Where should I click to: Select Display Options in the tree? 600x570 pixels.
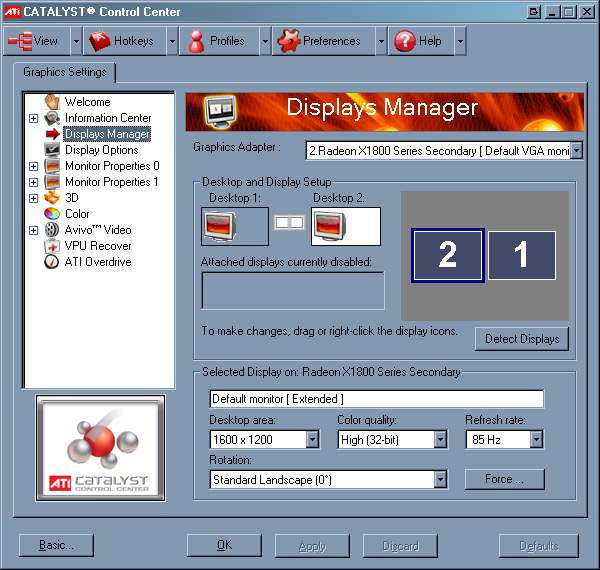(x=102, y=150)
